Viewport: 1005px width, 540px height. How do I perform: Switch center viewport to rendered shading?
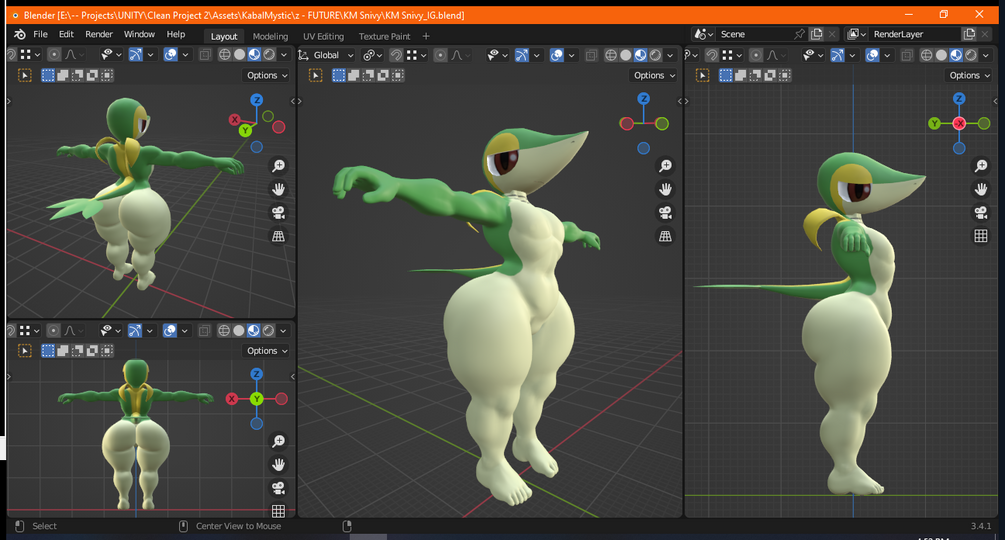pyautogui.click(x=655, y=55)
